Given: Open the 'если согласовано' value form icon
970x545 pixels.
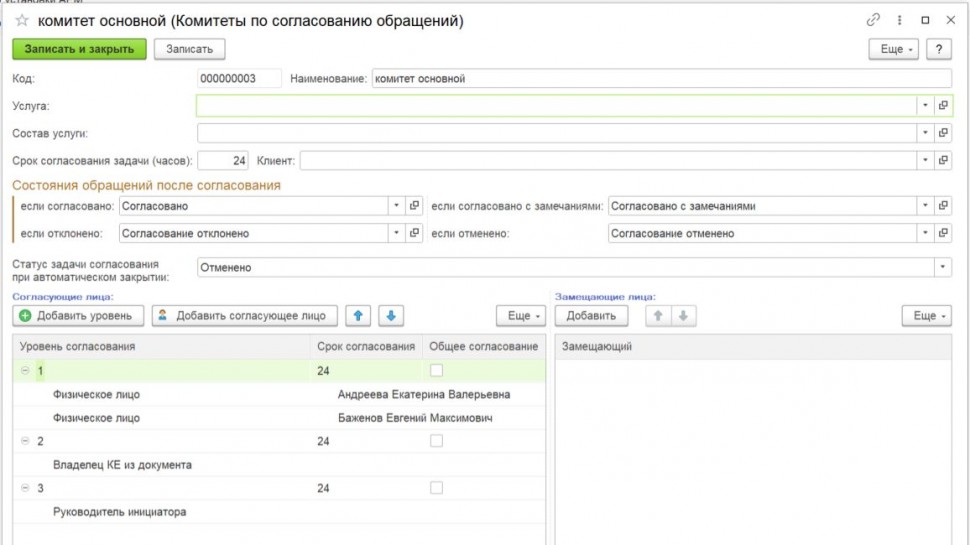Looking at the screenshot, I should pos(414,206).
